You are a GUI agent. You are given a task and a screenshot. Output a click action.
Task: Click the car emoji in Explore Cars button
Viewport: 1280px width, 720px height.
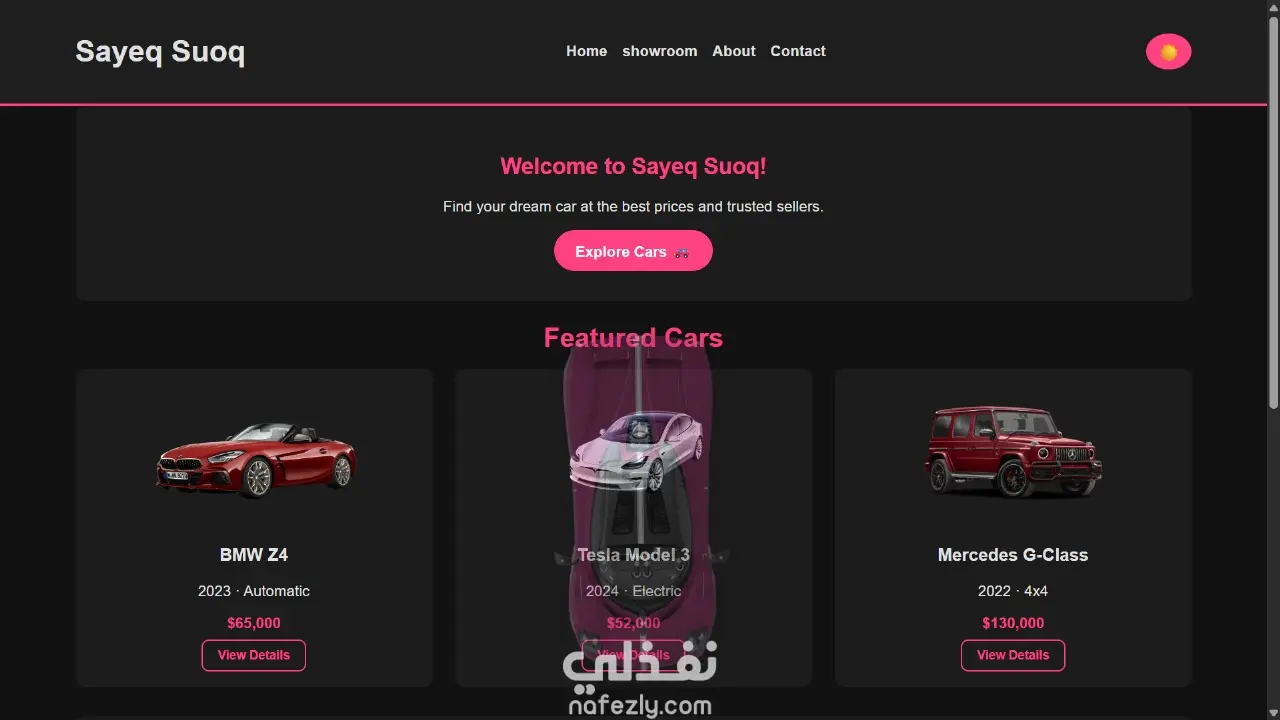[682, 252]
